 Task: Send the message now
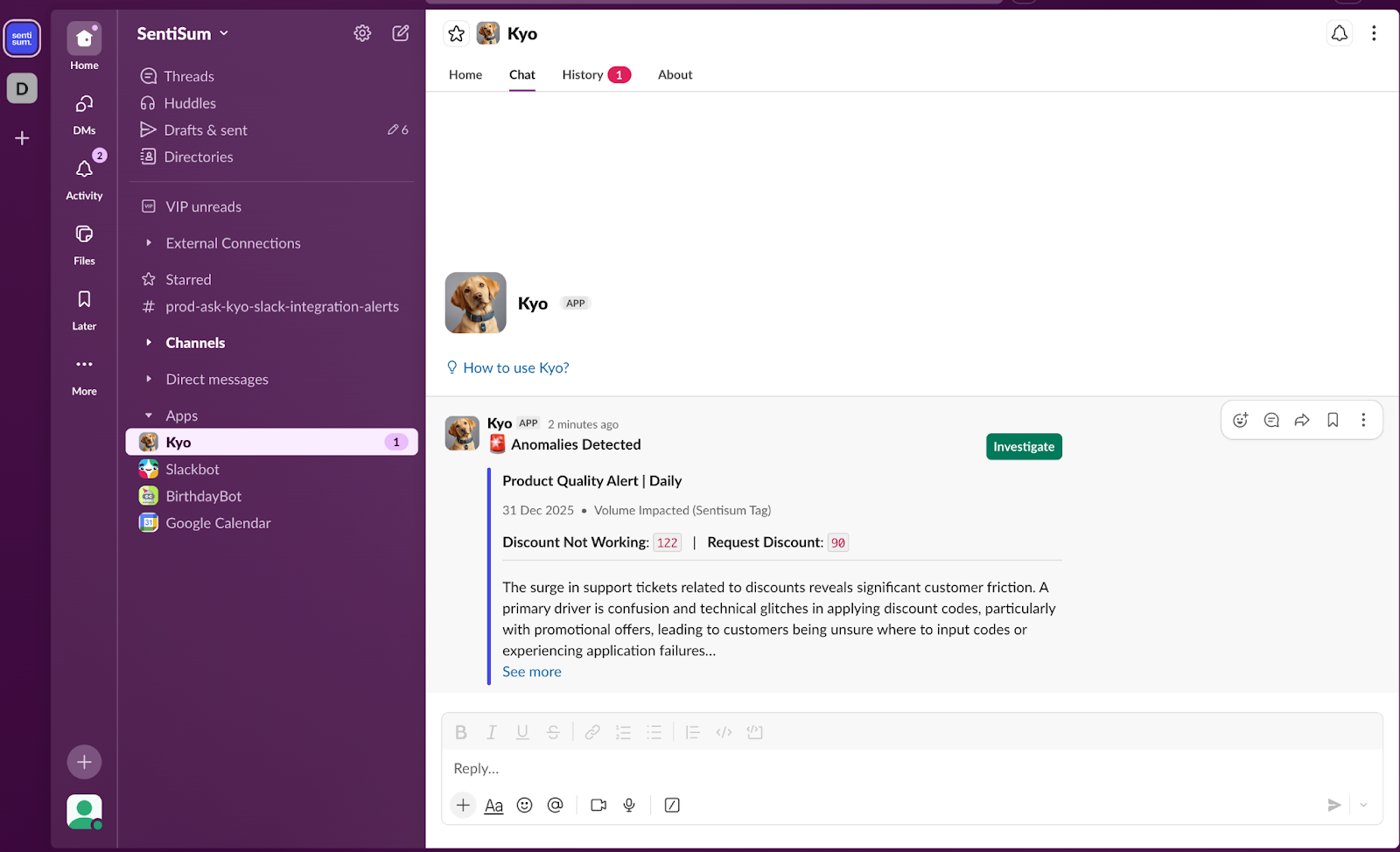1333,805
